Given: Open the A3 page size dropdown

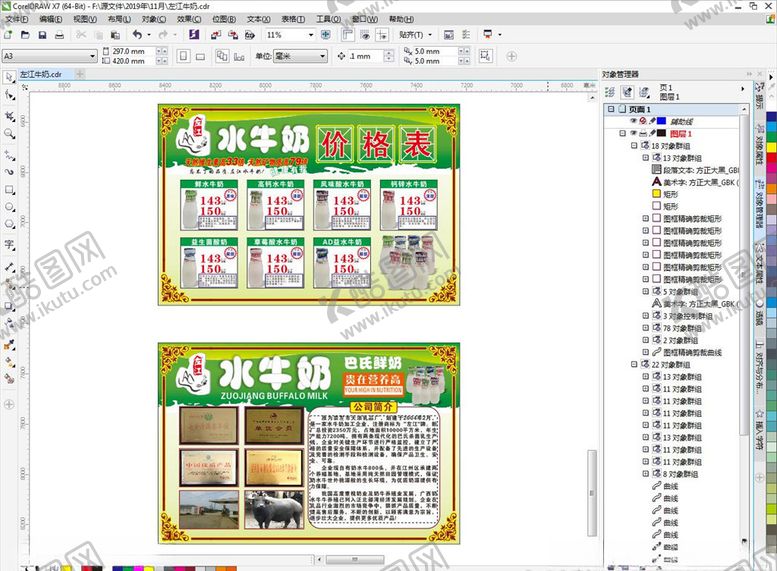Looking at the screenshot, I should pyautogui.click(x=92, y=56).
